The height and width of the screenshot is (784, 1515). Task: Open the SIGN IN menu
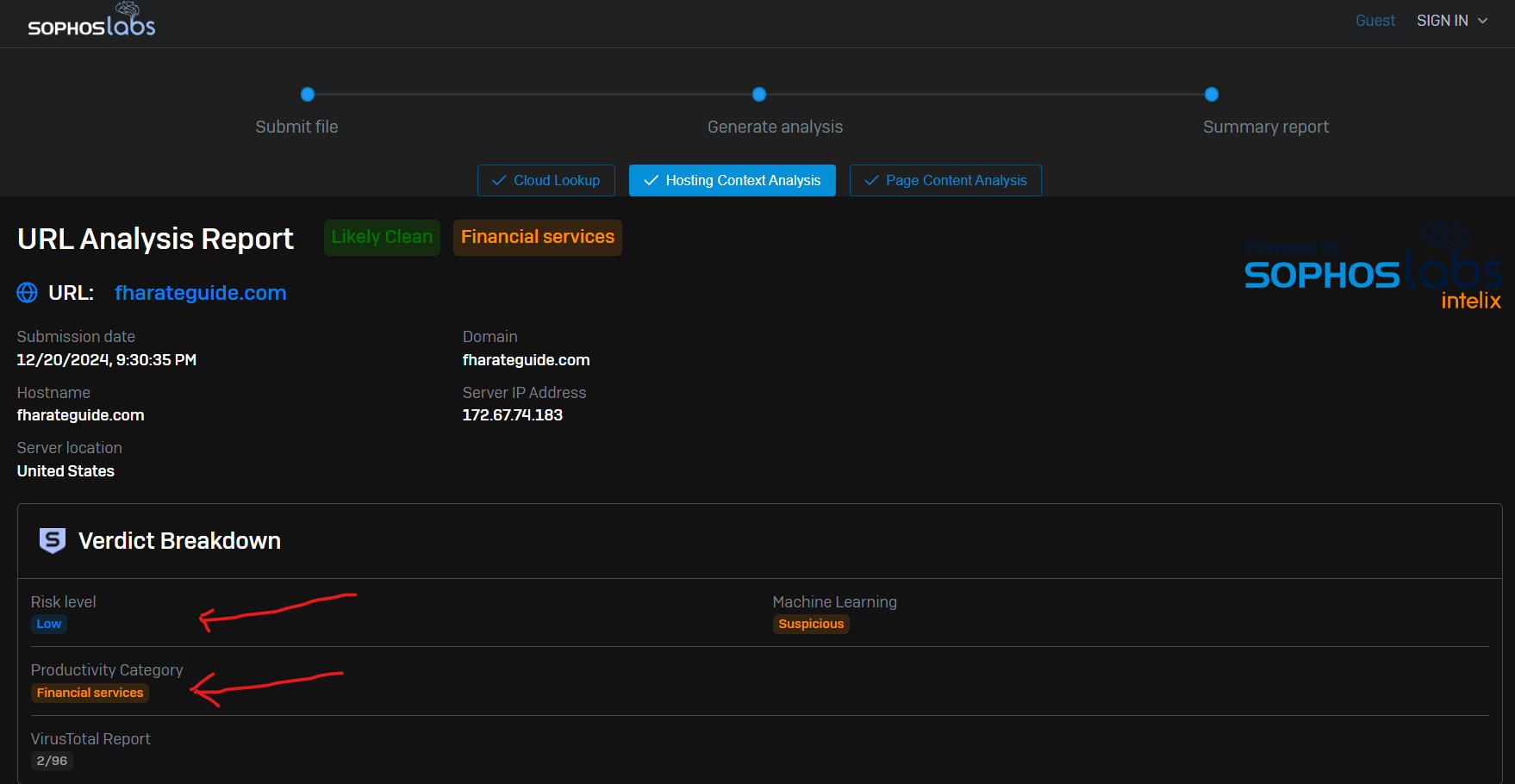pos(1452,21)
